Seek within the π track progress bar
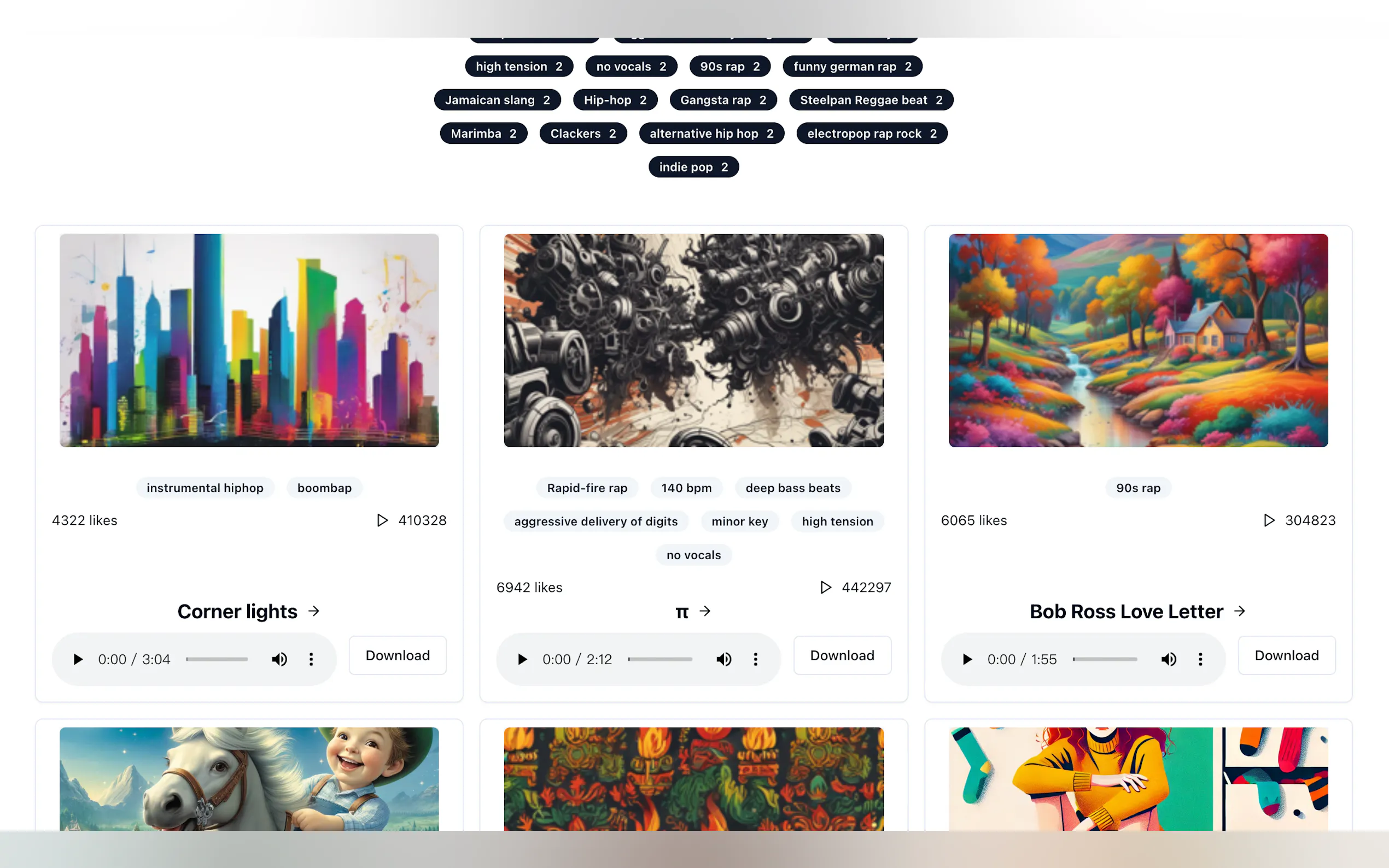The height and width of the screenshot is (868, 1389). [660, 659]
